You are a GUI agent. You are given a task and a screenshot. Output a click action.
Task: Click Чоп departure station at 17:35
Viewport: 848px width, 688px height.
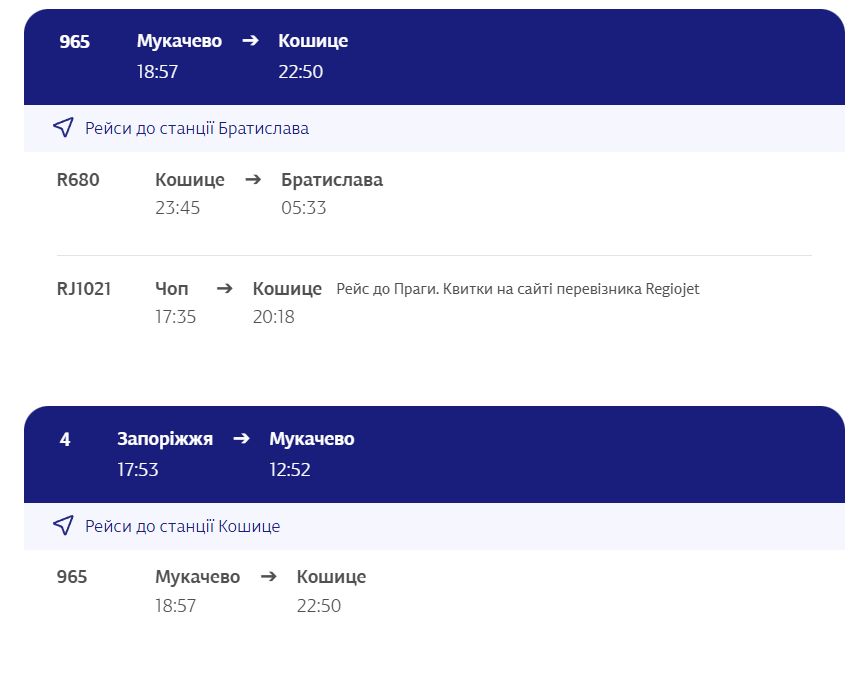pyautogui.click(x=171, y=289)
